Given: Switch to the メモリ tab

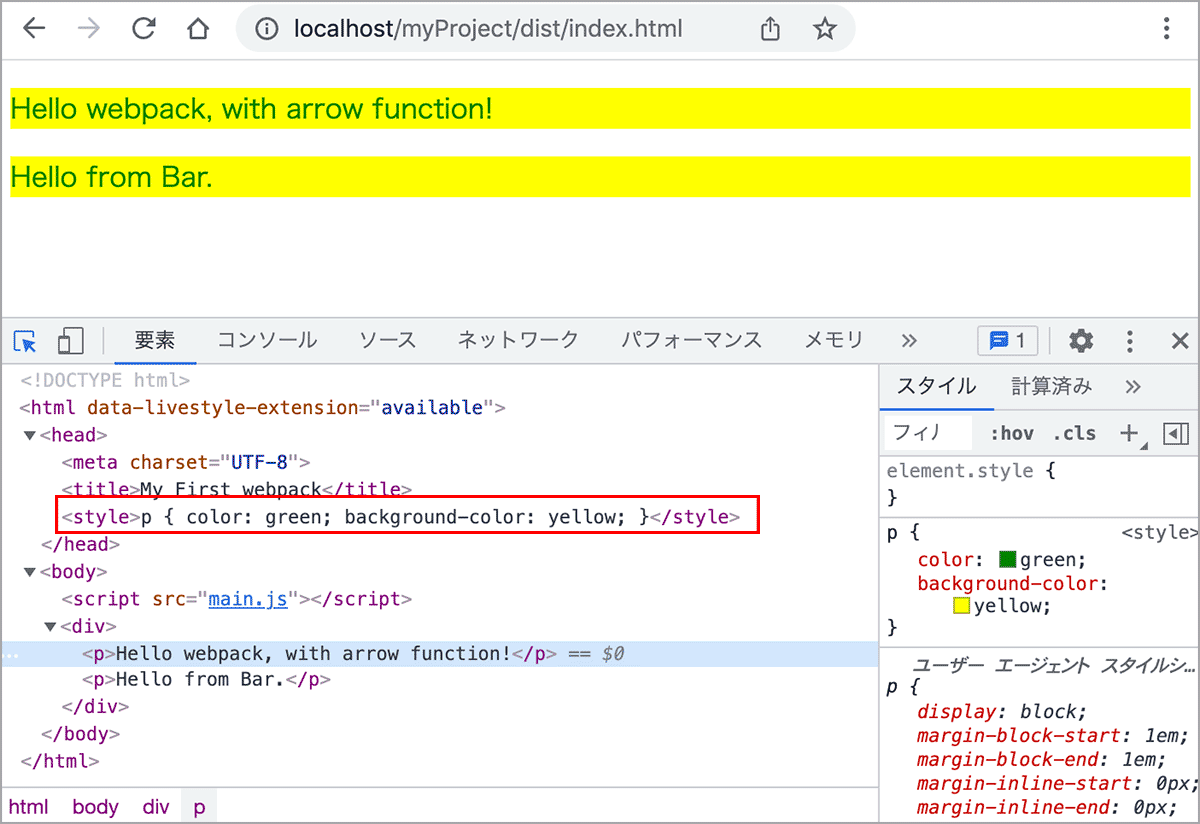Looking at the screenshot, I should point(834,340).
